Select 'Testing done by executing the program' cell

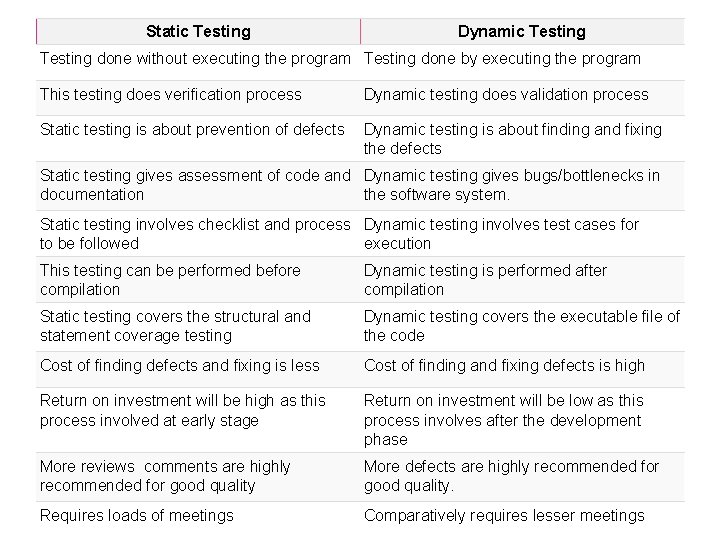point(522,62)
